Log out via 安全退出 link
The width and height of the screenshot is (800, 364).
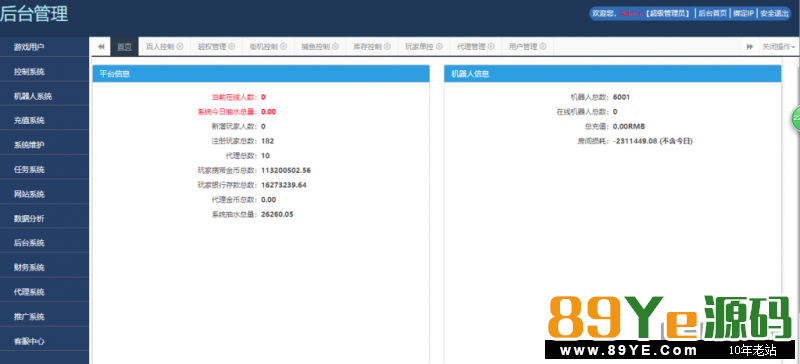coord(774,14)
